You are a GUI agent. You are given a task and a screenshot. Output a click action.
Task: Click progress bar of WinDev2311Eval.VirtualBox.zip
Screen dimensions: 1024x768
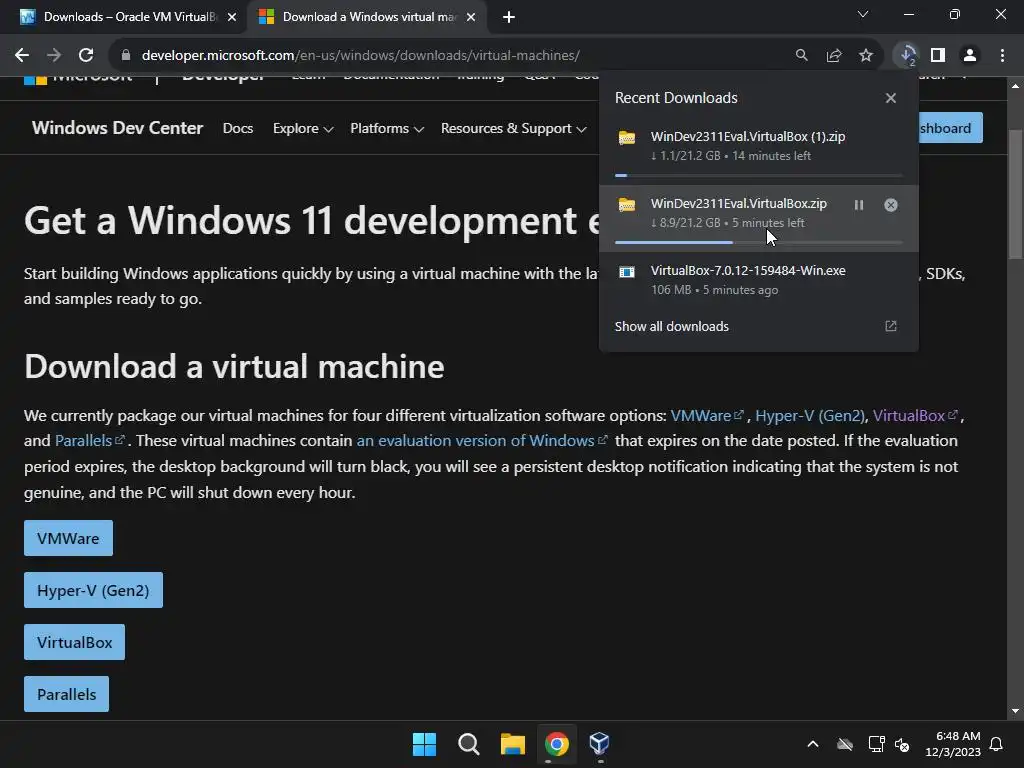(759, 242)
